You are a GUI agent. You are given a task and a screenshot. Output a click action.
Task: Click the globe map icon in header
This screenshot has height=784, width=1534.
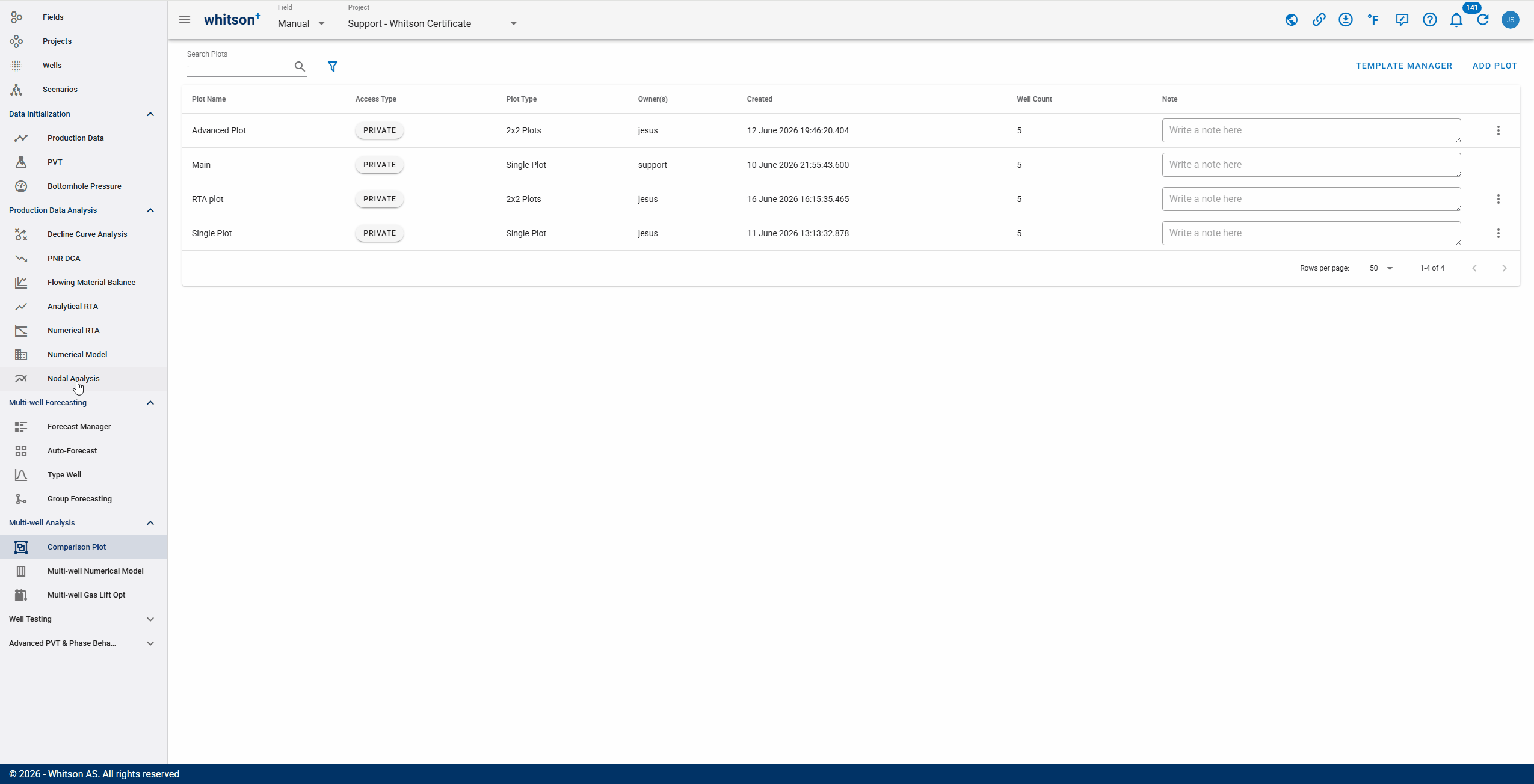[1291, 20]
